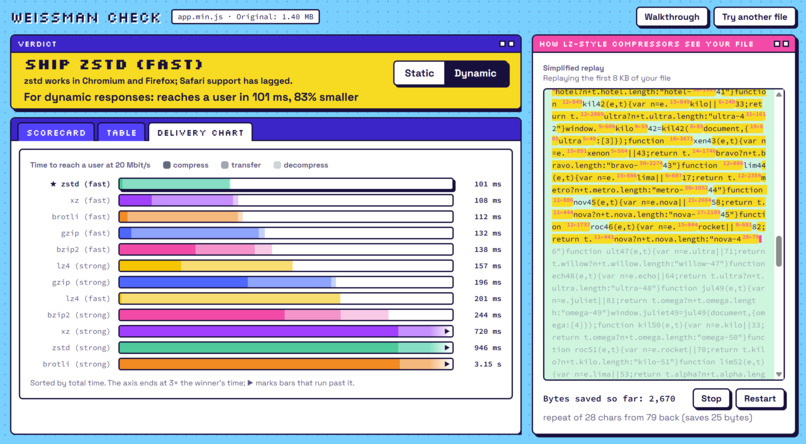Click the gzip (fast) row label
This screenshot has width=806, height=444.
pyautogui.click(x=85, y=233)
